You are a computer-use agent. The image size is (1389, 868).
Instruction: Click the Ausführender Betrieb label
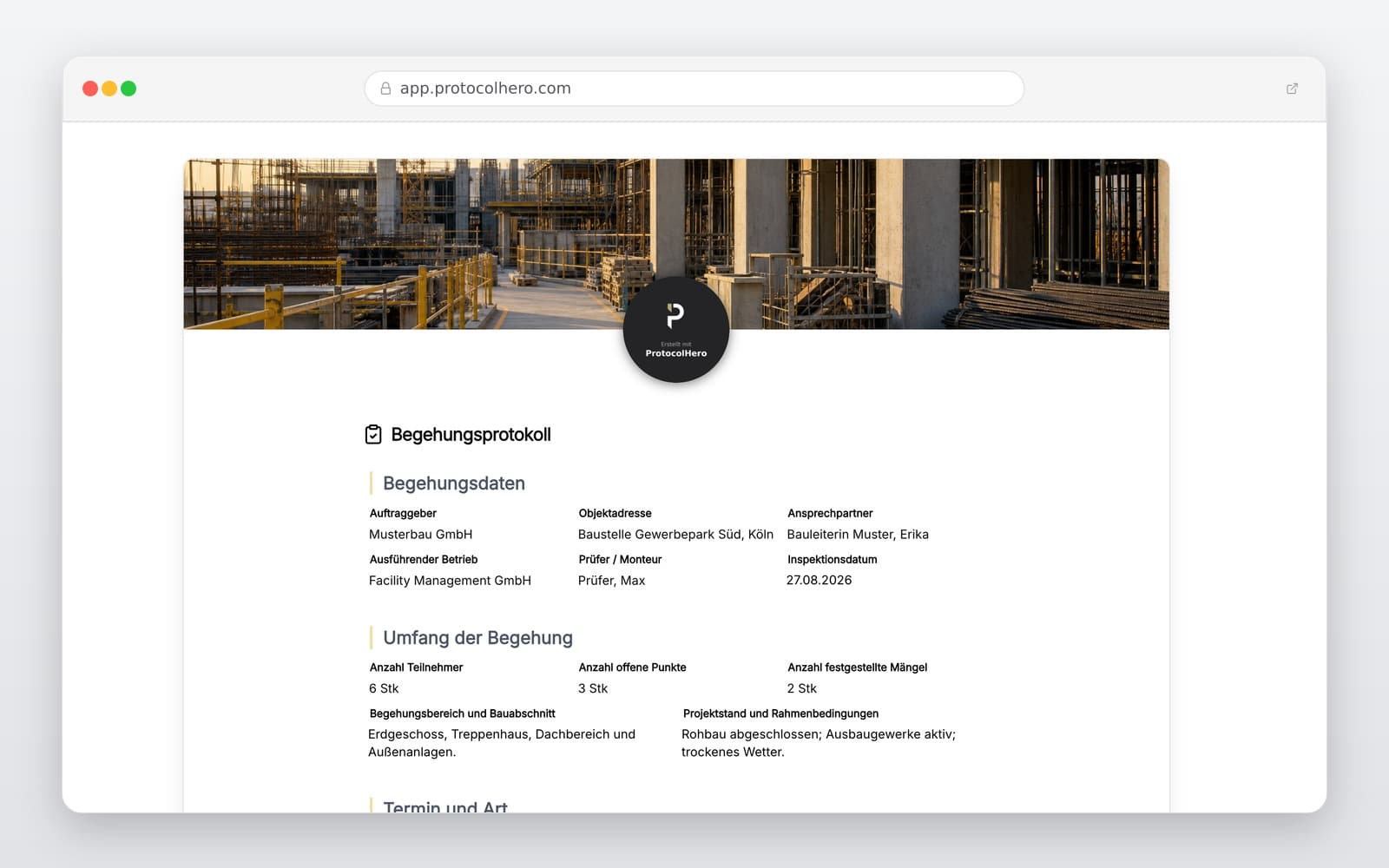424,559
